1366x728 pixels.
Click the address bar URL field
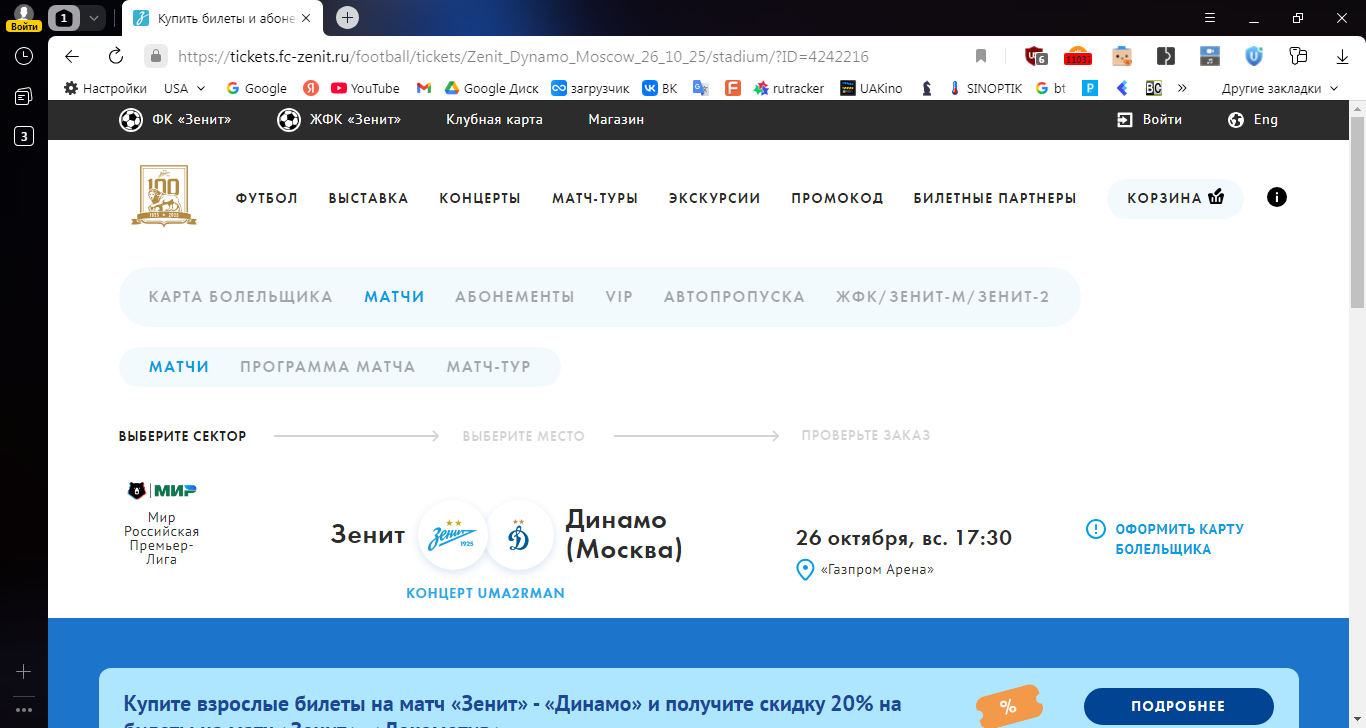(522, 57)
